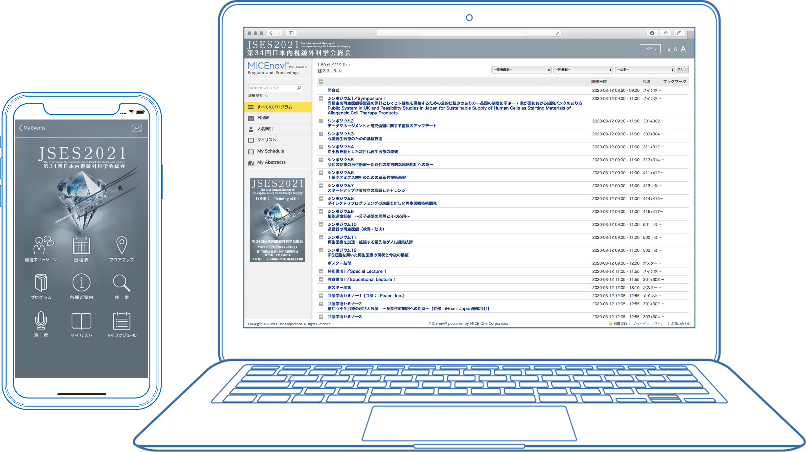The height and width of the screenshot is (452, 806).
Task: Tick the checkbox for Symposium 5 row
Action: 321,160
